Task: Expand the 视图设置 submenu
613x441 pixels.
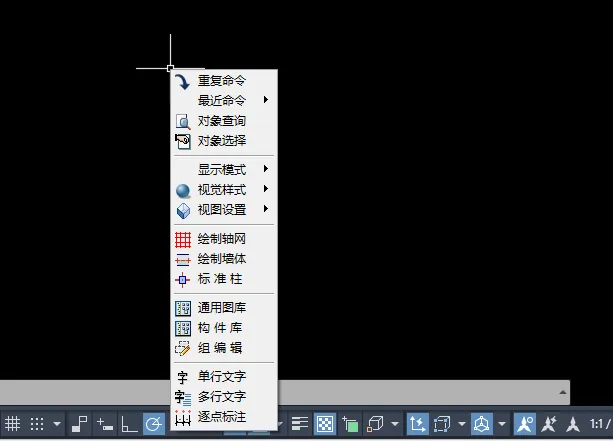Action: coord(224,210)
